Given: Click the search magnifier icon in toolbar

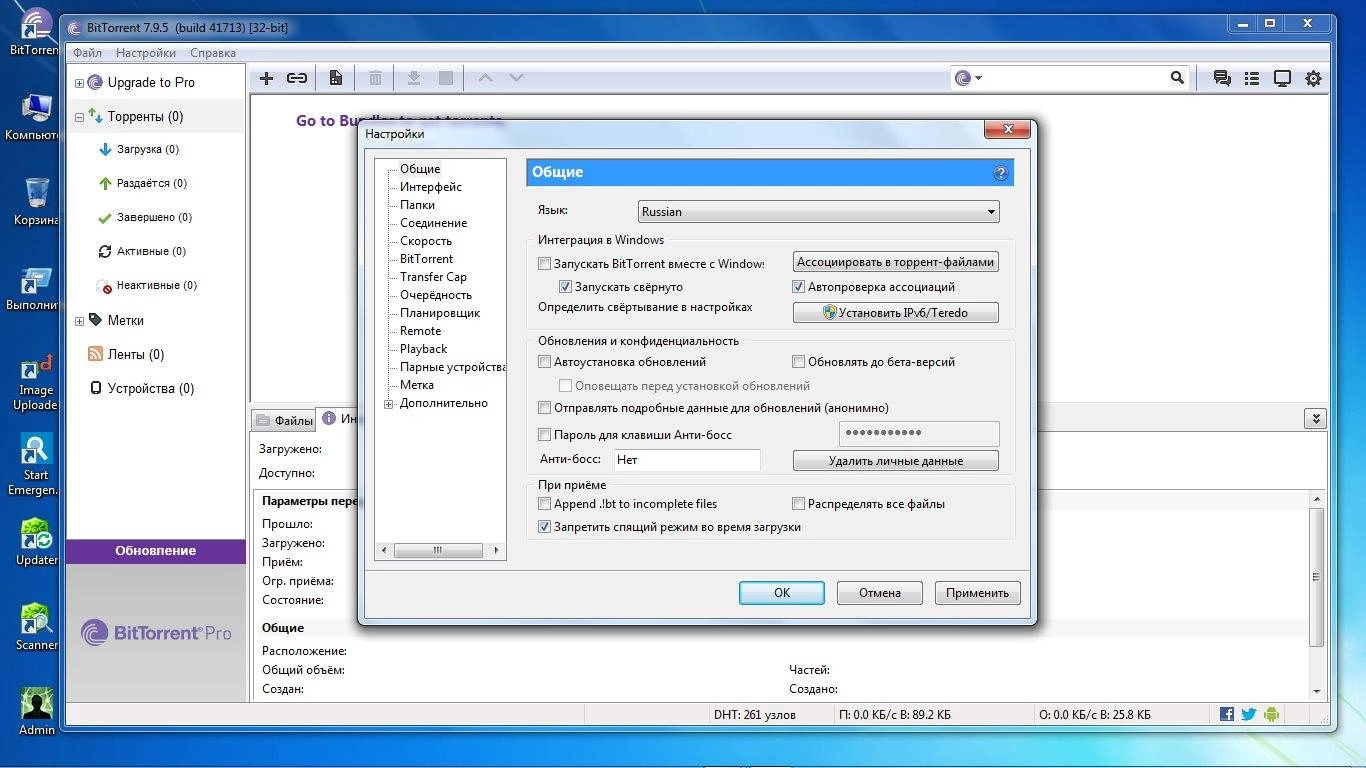Looking at the screenshot, I should (1177, 77).
